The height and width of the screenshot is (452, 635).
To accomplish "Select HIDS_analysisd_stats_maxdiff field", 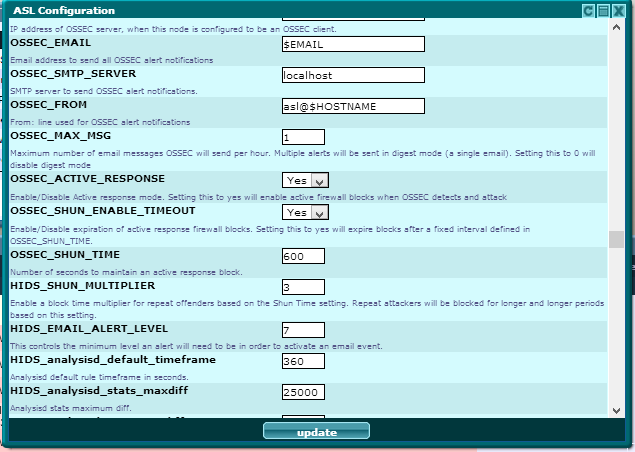I will [303, 392].
